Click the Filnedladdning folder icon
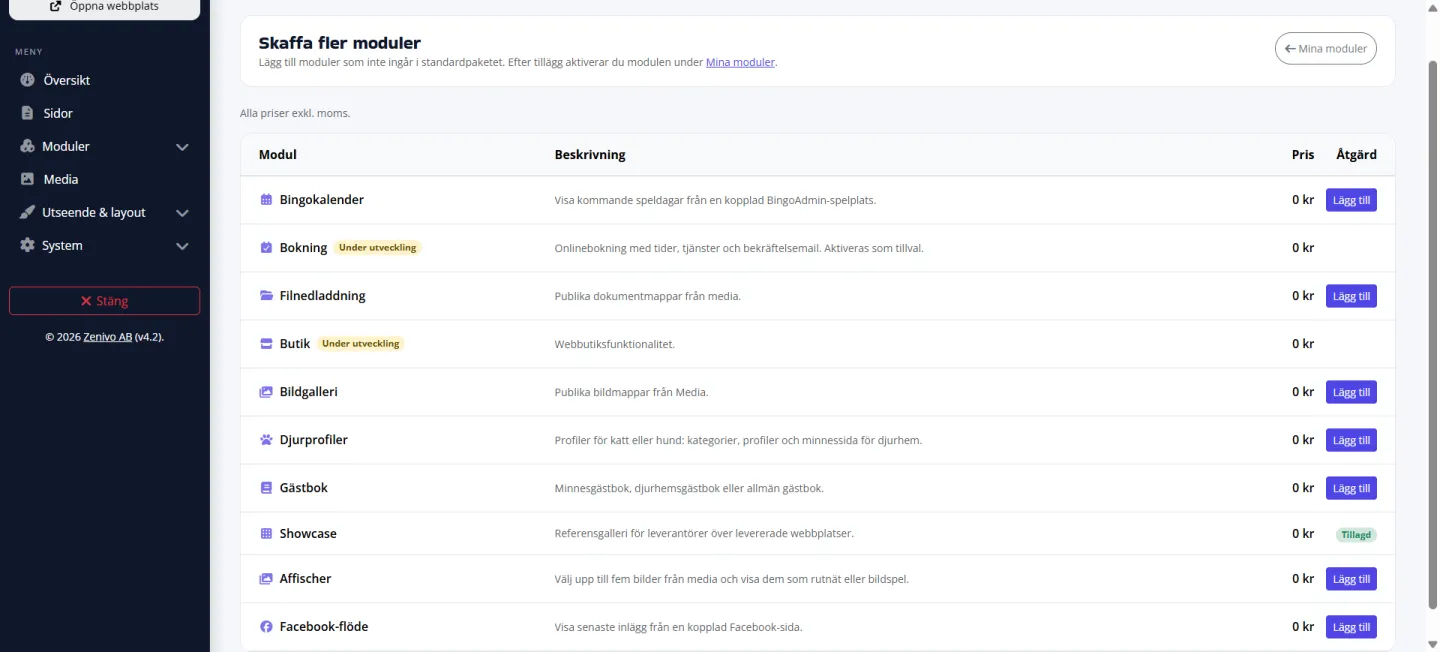Image resolution: width=1440 pixels, height=652 pixels. (266, 296)
